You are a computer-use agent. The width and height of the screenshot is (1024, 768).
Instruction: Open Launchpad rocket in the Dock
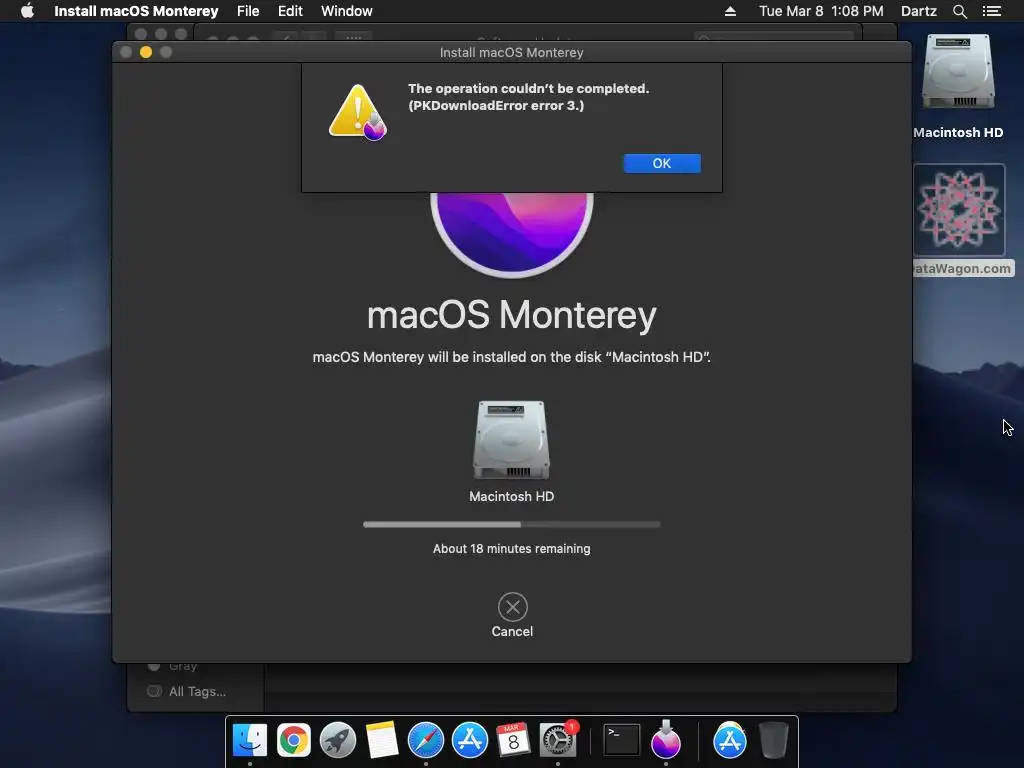[338, 740]
